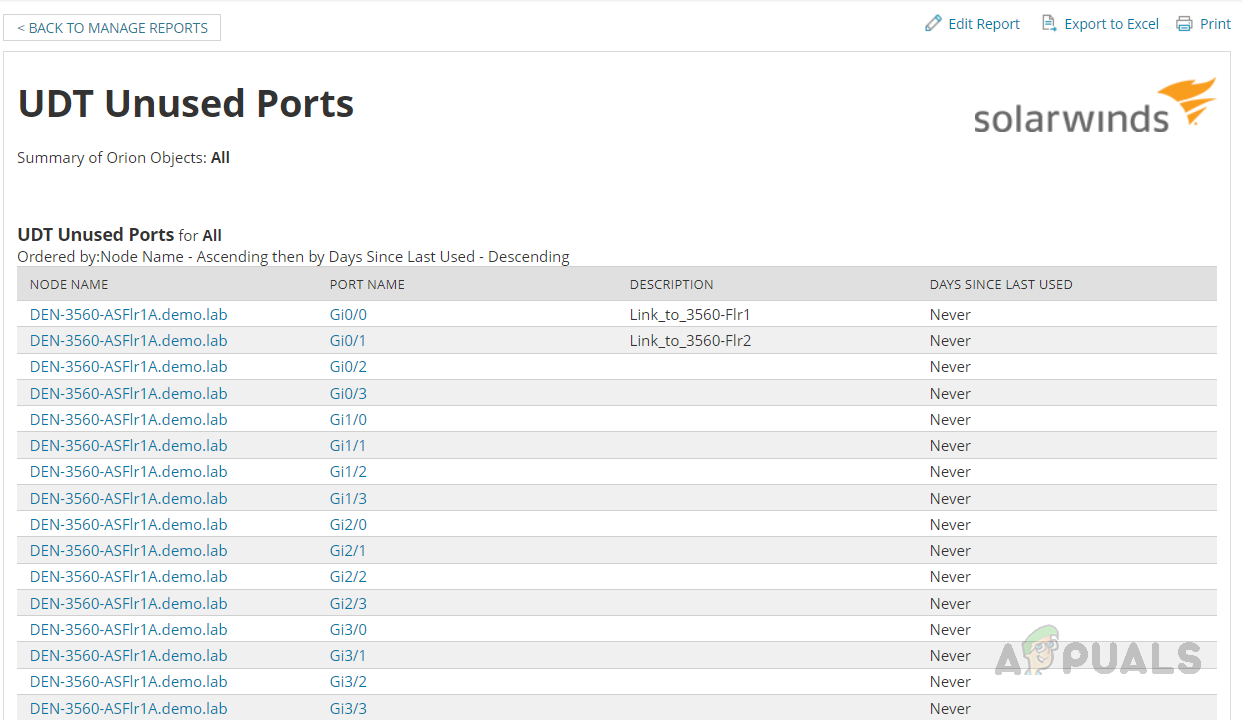
Task: Open the Gi1/3 port link
Action: tap(348, 498)
